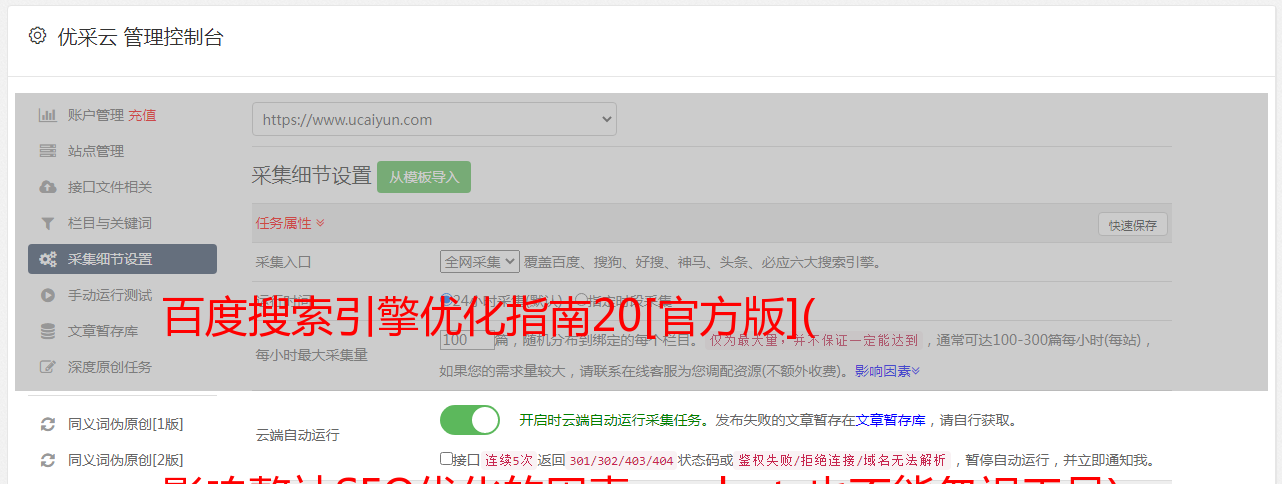Image resolution: width=1282 pixels, height=484 pixels.
Task: Click the 采集入口 row label
Action: [284, 262]
